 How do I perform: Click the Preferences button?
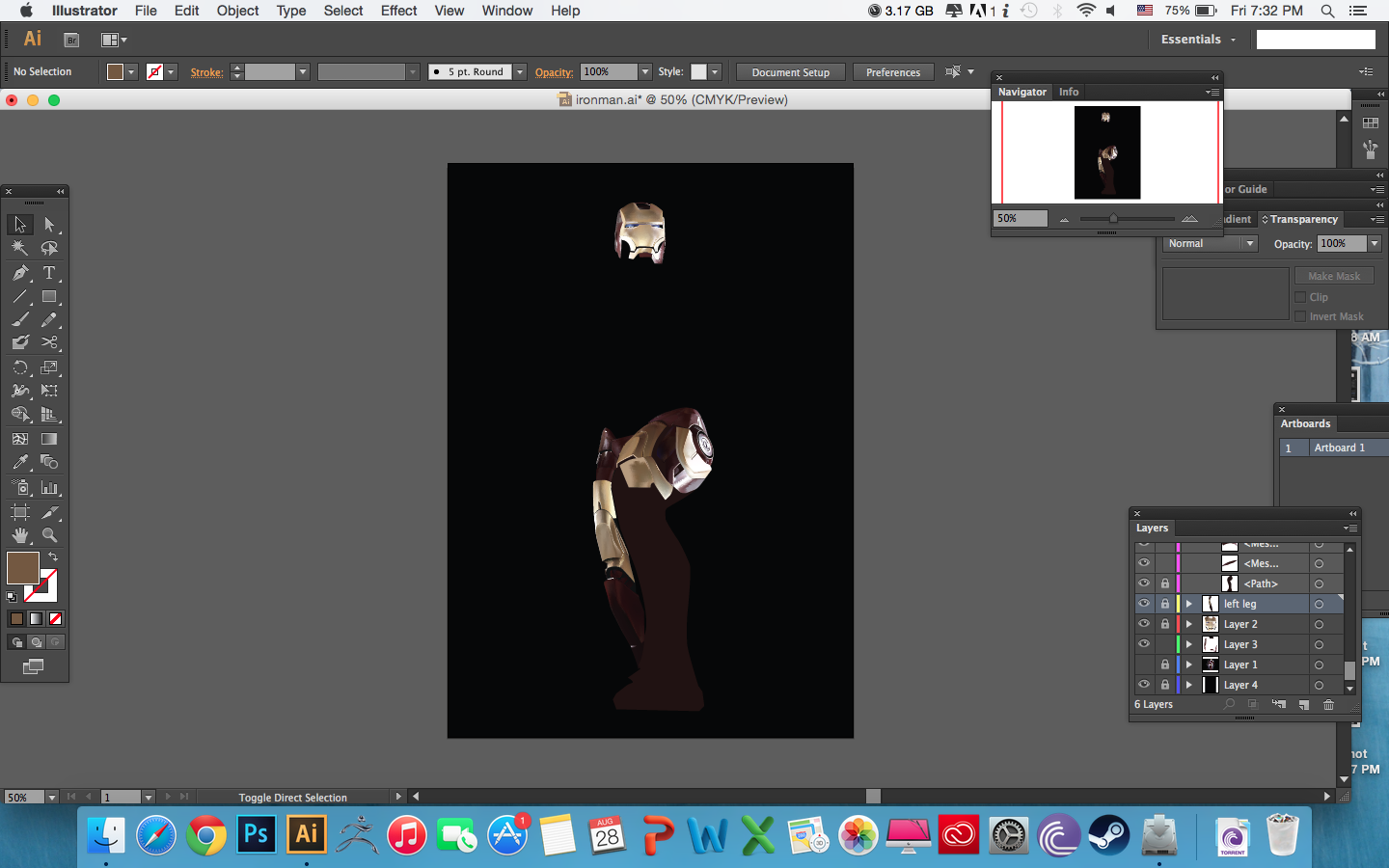point(893,72)
